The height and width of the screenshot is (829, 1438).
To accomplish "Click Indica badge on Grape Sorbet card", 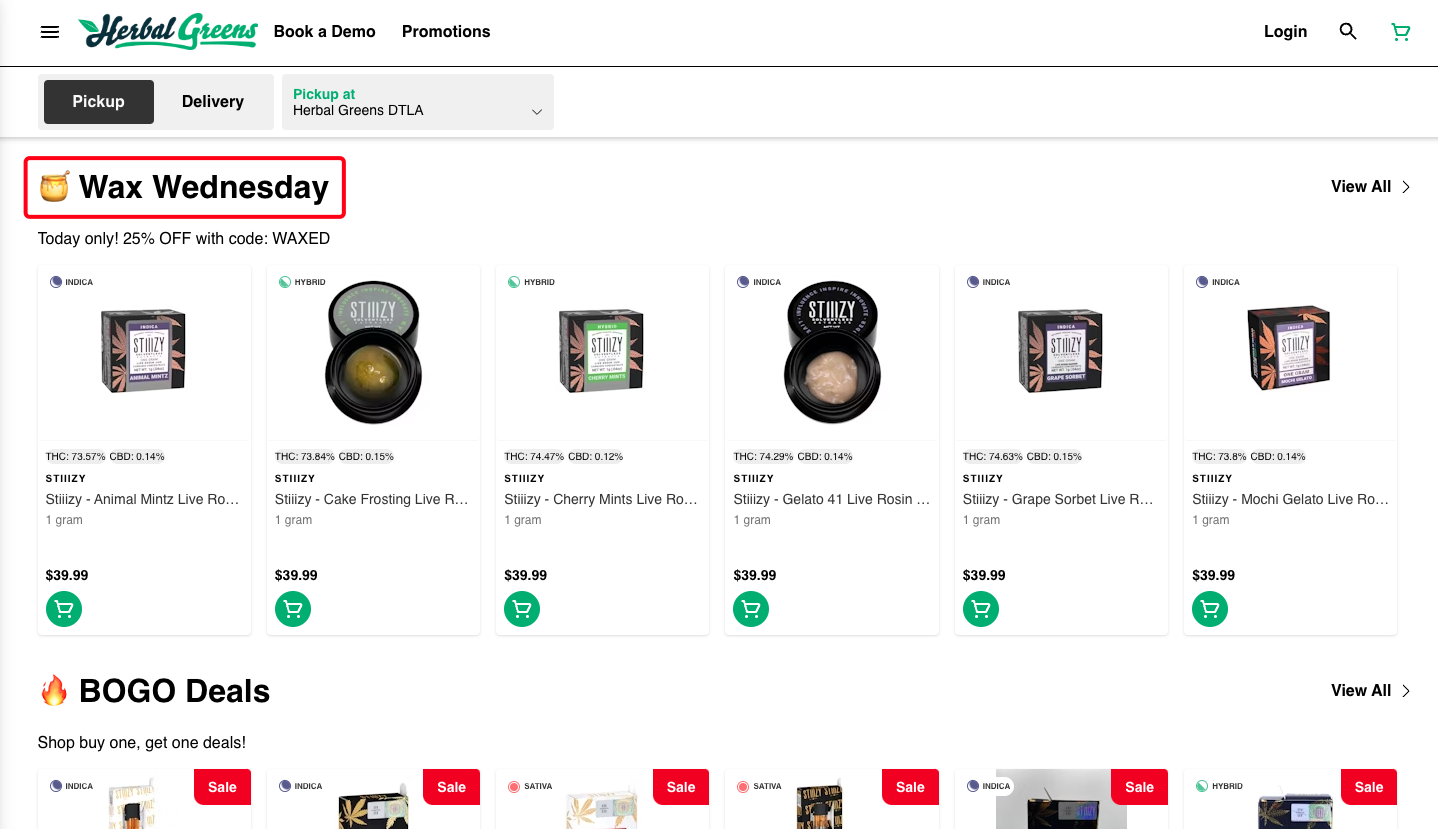I will pos(988,282).
